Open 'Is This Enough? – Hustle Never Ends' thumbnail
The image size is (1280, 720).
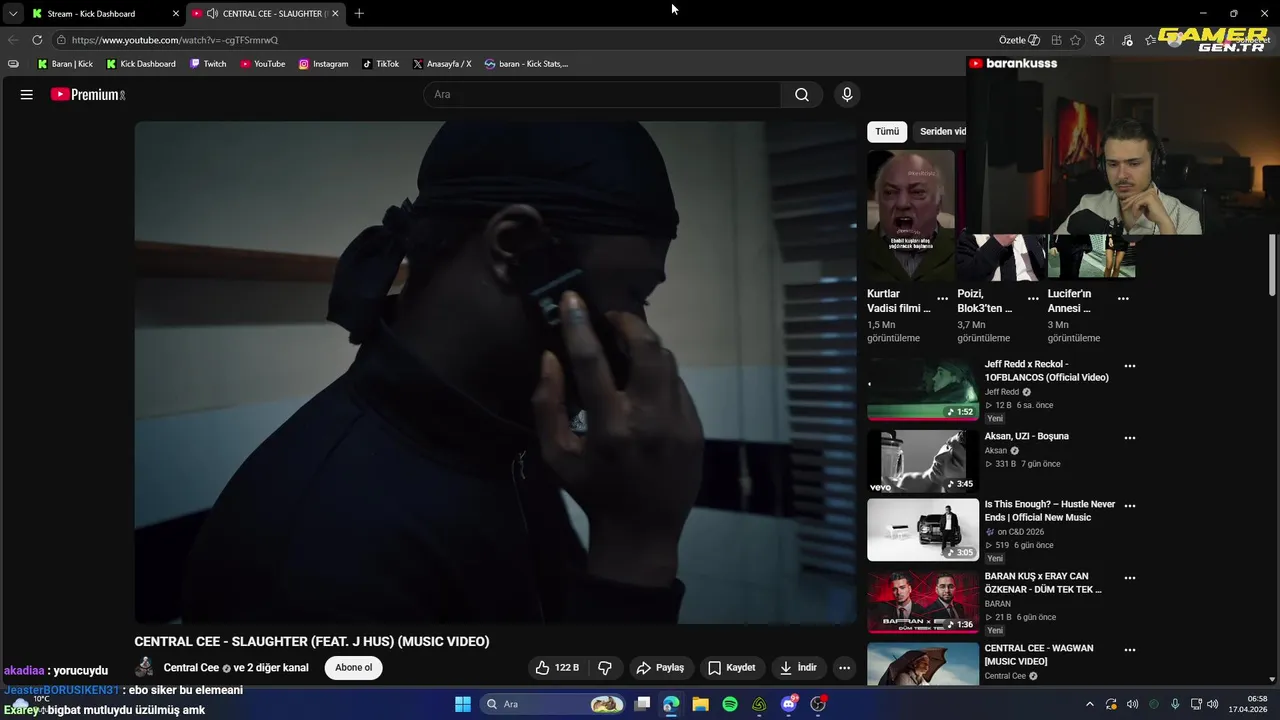pyautogui.click(x=923, y=529)
